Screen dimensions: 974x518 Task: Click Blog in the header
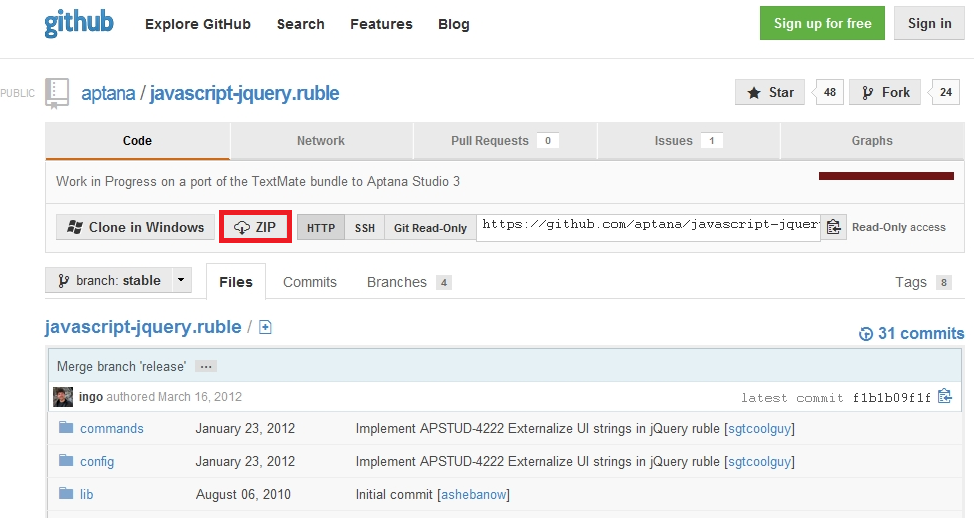[453, 24]
